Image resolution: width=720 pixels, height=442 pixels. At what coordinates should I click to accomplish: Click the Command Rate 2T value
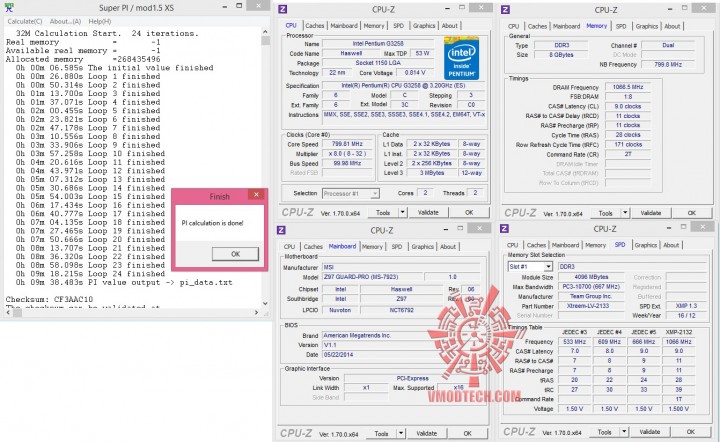click(x=628, y=154)
